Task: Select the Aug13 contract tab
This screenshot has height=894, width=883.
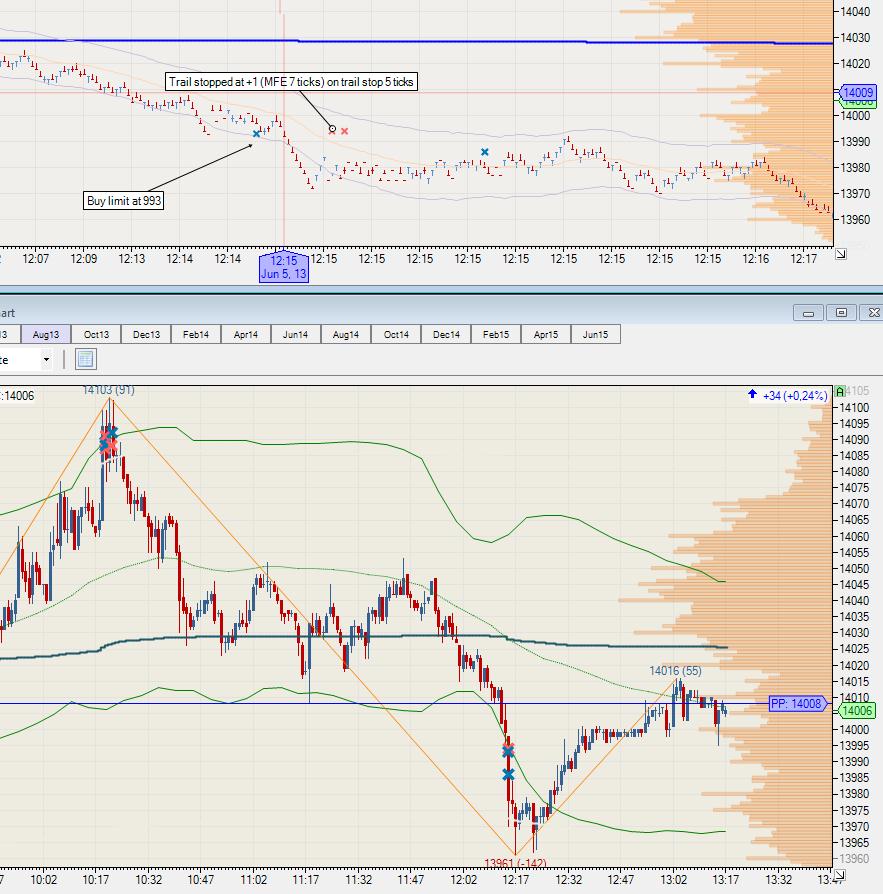Action: click(x=46, y=335)
